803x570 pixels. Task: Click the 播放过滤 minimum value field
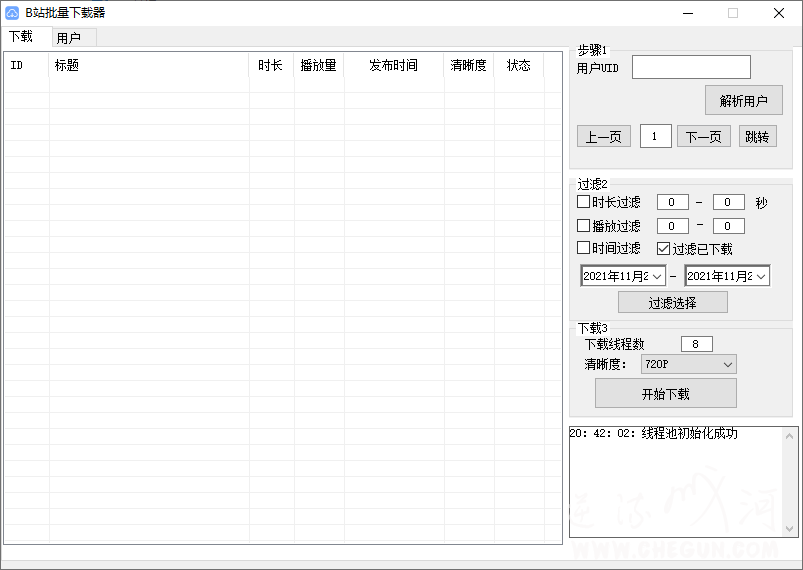click(x=672, y=226)
